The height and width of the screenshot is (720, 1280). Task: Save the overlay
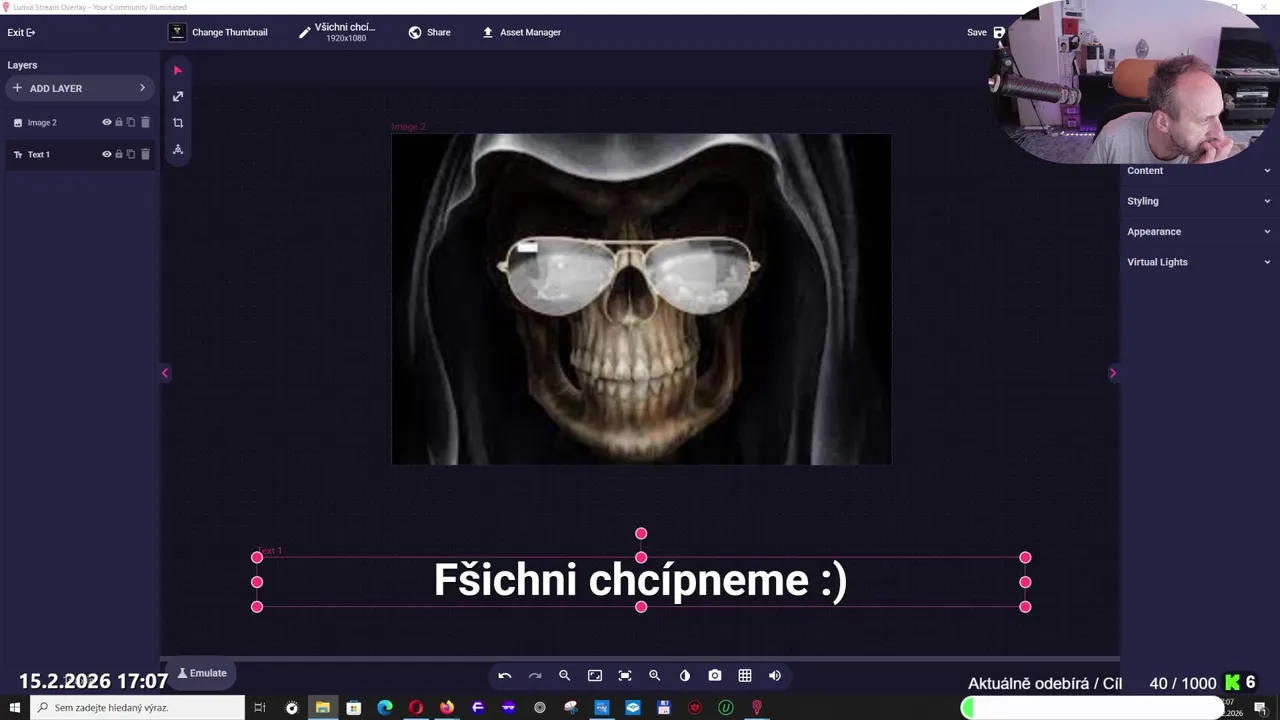986,32
